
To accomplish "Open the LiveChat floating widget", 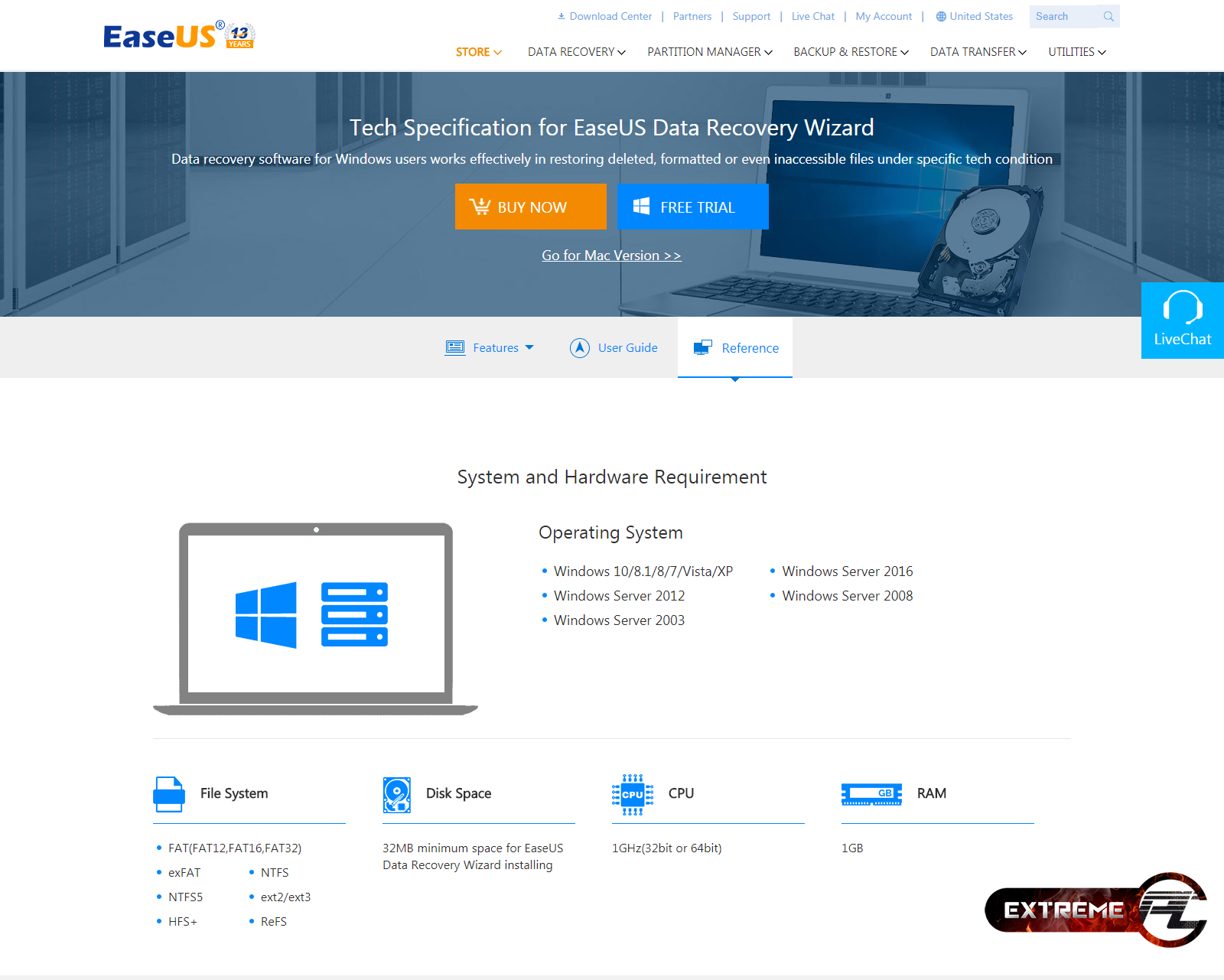I will click(1183, 321).
